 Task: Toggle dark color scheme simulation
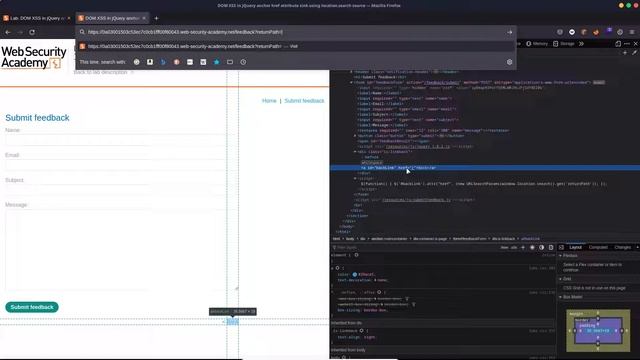[542, 247]
